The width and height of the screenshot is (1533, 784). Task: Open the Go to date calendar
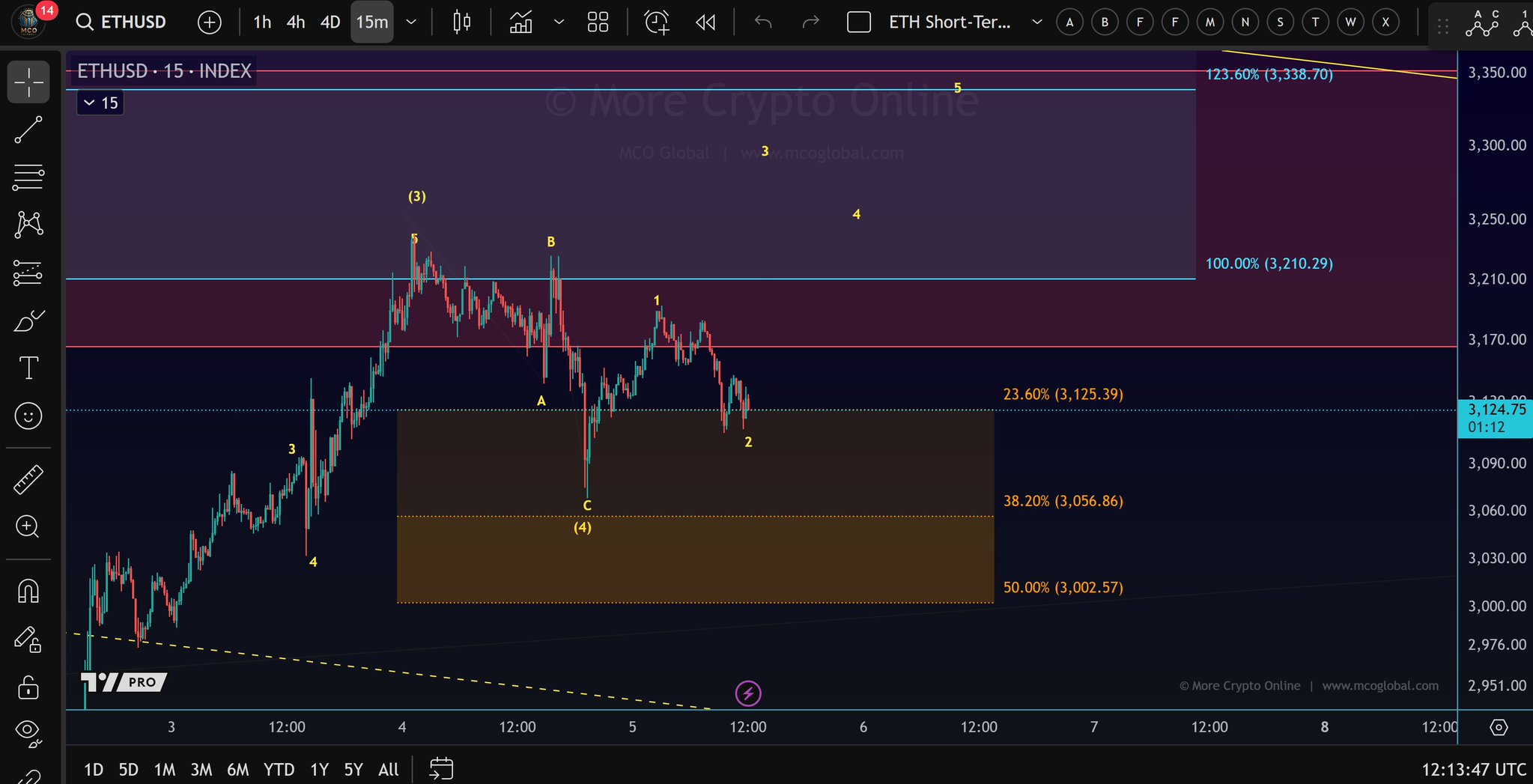pyautogui.click(x=441, y=768)
